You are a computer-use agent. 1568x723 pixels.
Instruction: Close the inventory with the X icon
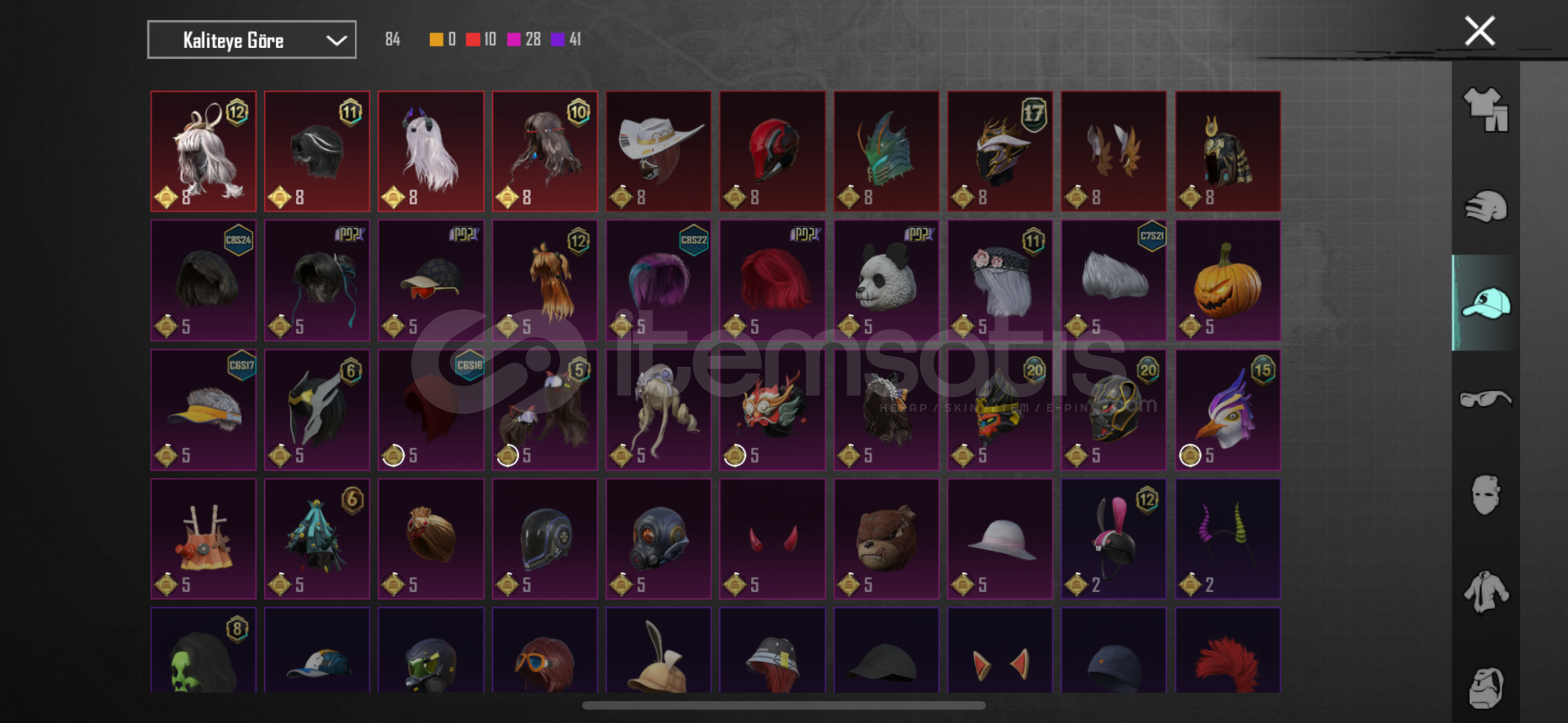[1480, 31]
